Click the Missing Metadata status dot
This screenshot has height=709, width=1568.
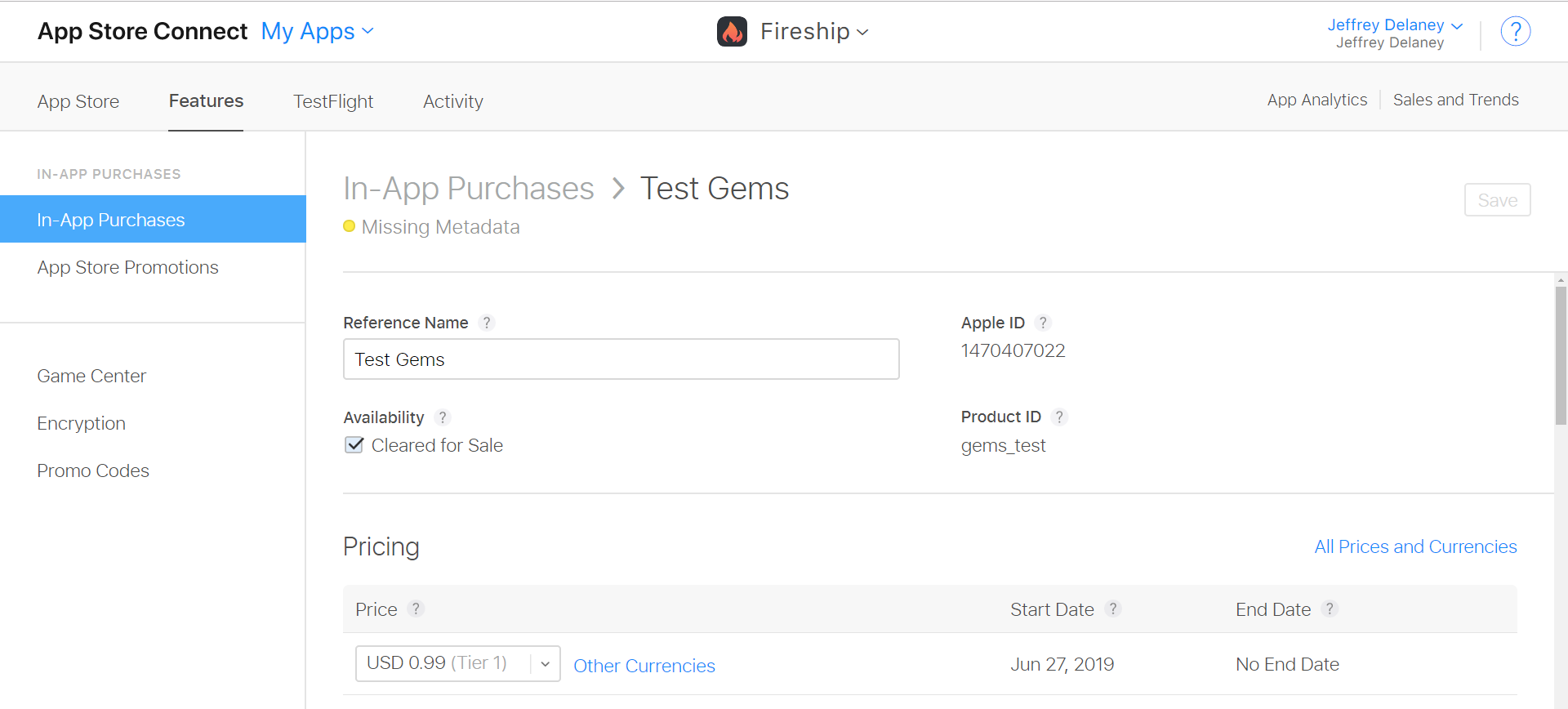click(350, 226)
